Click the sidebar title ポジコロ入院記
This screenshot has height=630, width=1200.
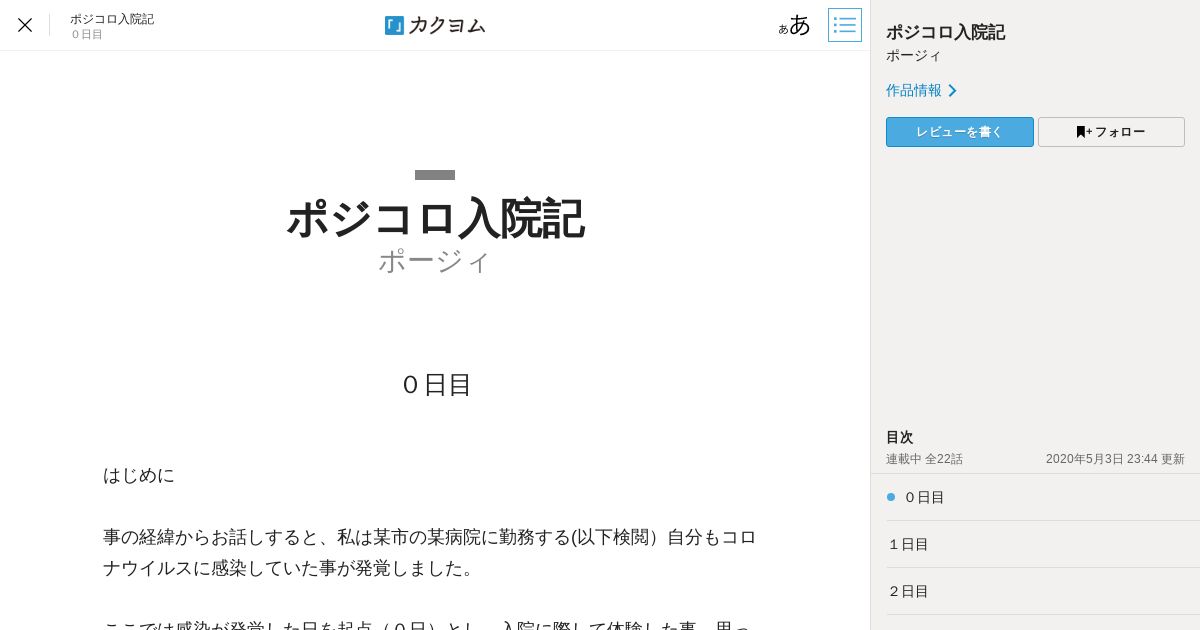[x=946, y=33]
